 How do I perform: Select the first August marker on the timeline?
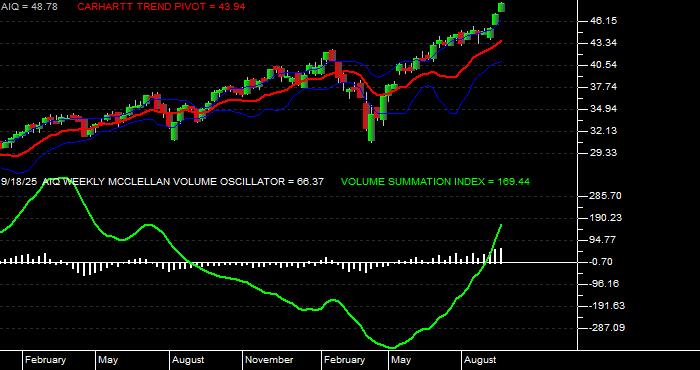tap(188, 360)
